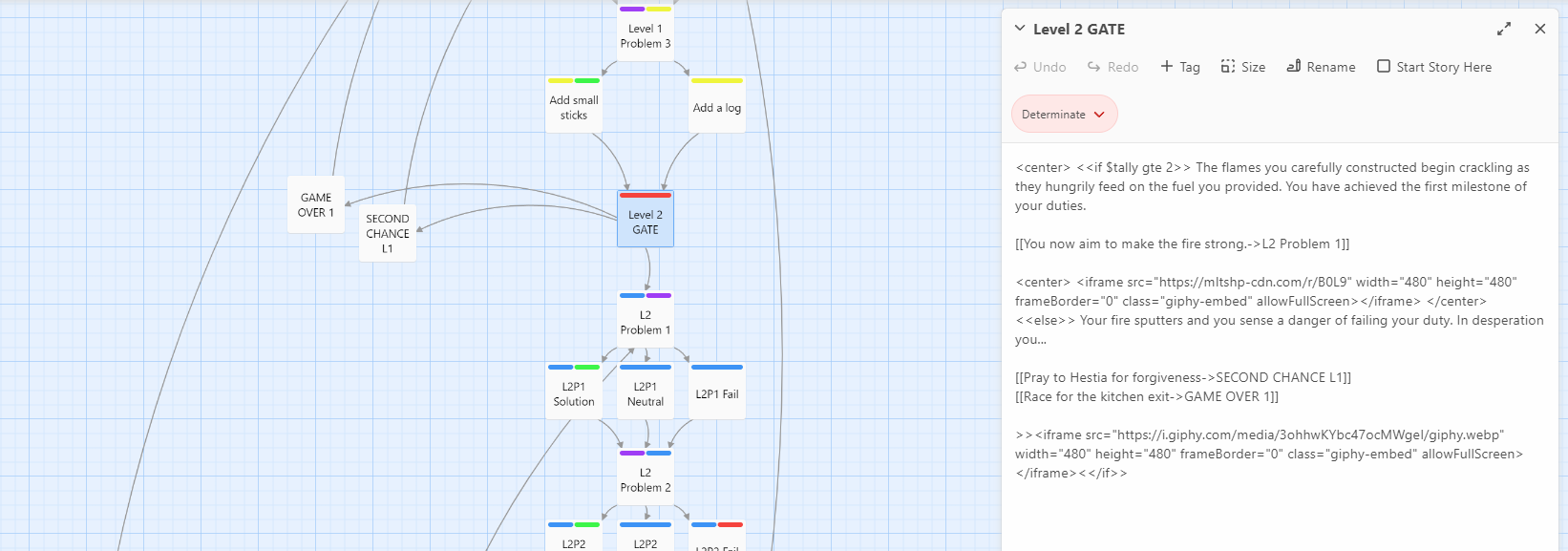Select the L2 Problem 1 passage

click(x=646, y=319)
